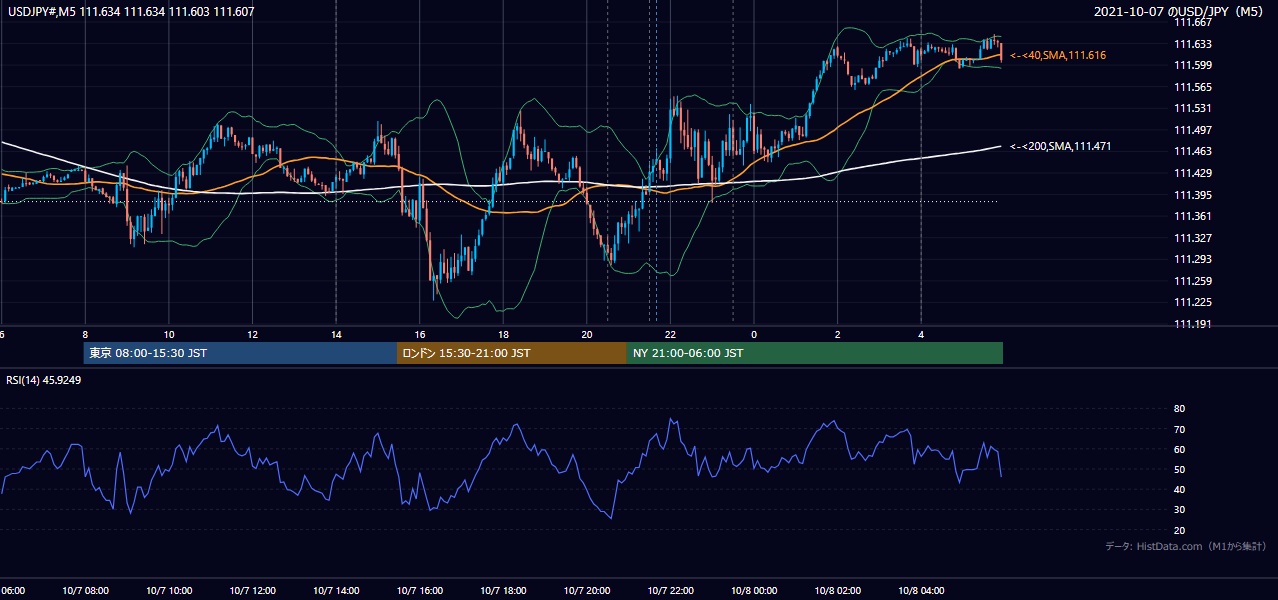
Task: Select the 200 SMA 111.471 label
Action: (1061, 146)
